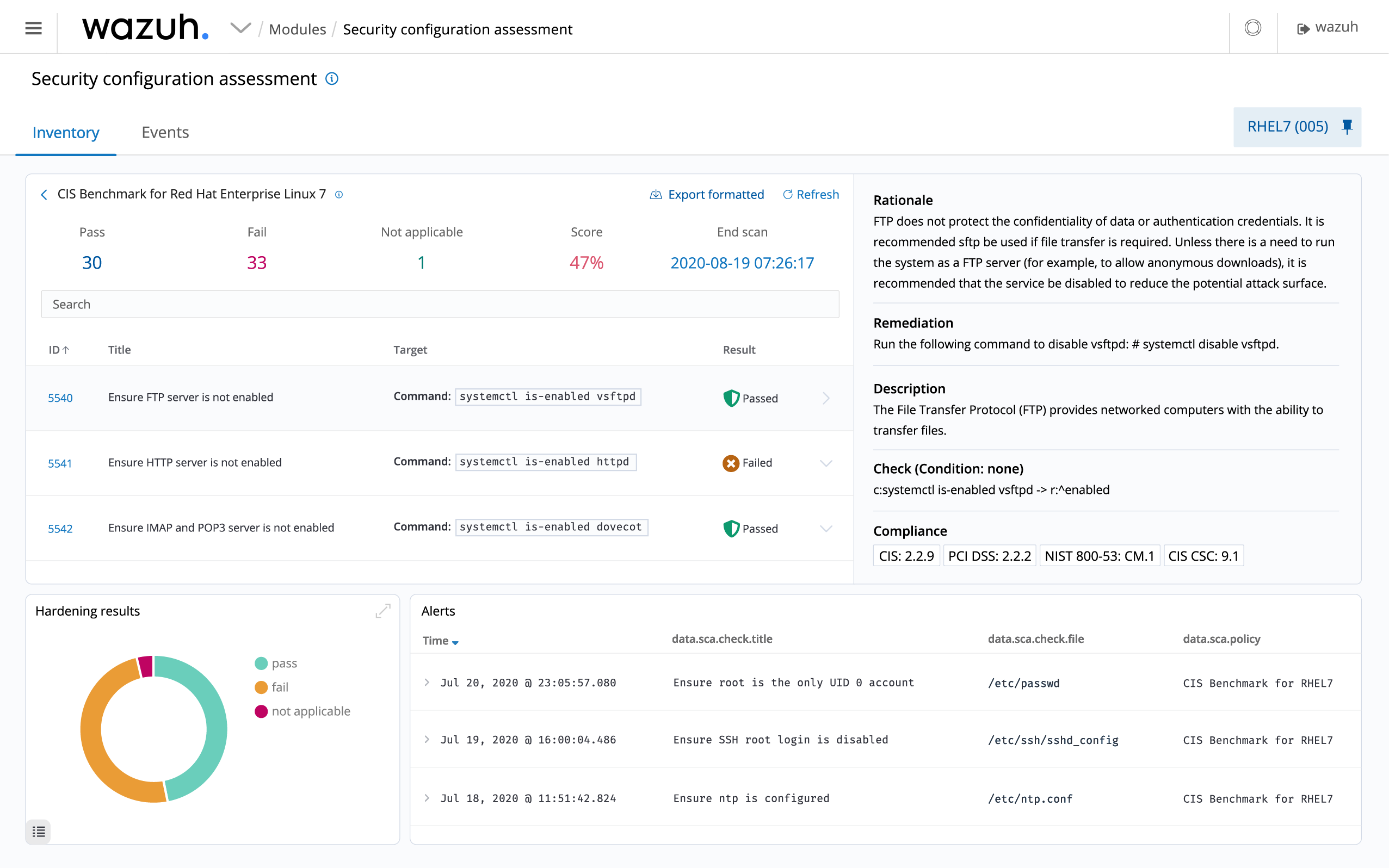Click Security configuration assessment breadcrumb
Image resolution: width=1389 pixels, height=868 pixels.
[x=458, y=29]
